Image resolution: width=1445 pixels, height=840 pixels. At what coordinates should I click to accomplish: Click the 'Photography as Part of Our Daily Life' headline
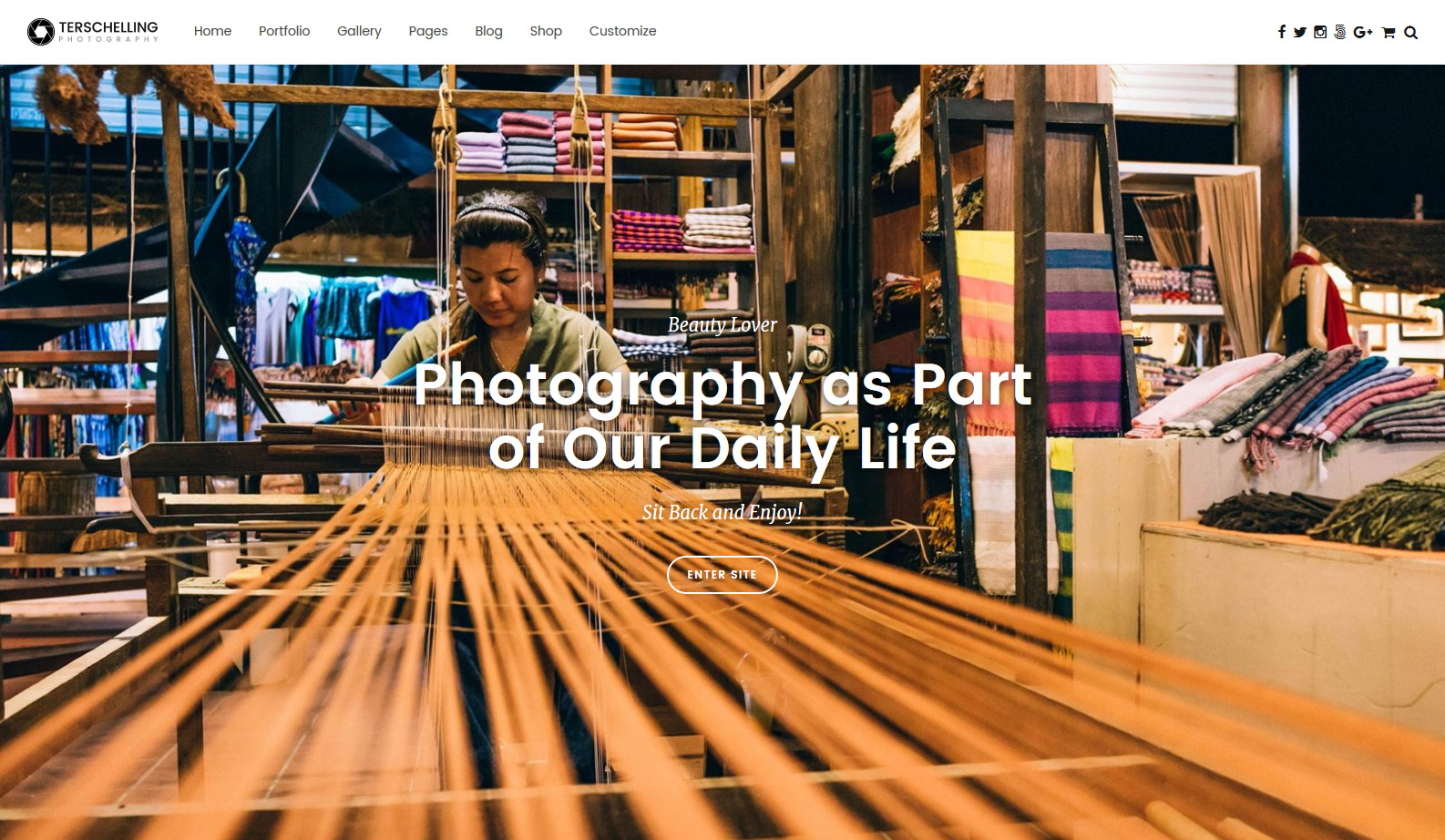tap(722, 417)
